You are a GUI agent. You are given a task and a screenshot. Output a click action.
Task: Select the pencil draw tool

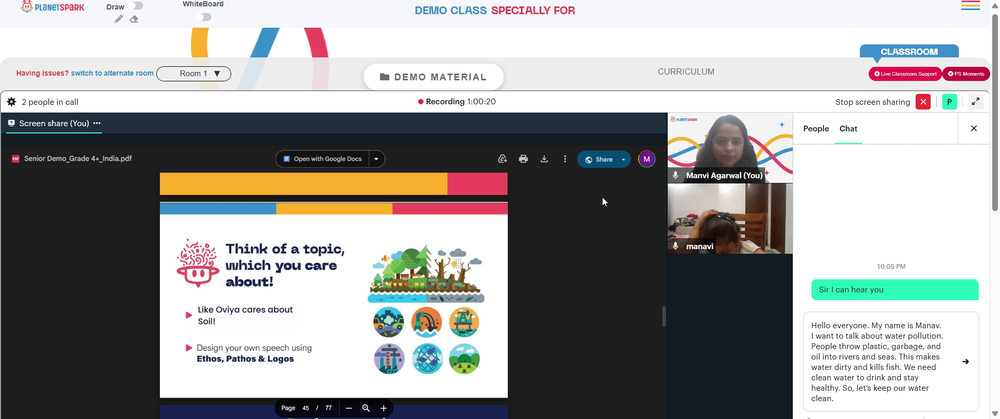pos(119,19)
